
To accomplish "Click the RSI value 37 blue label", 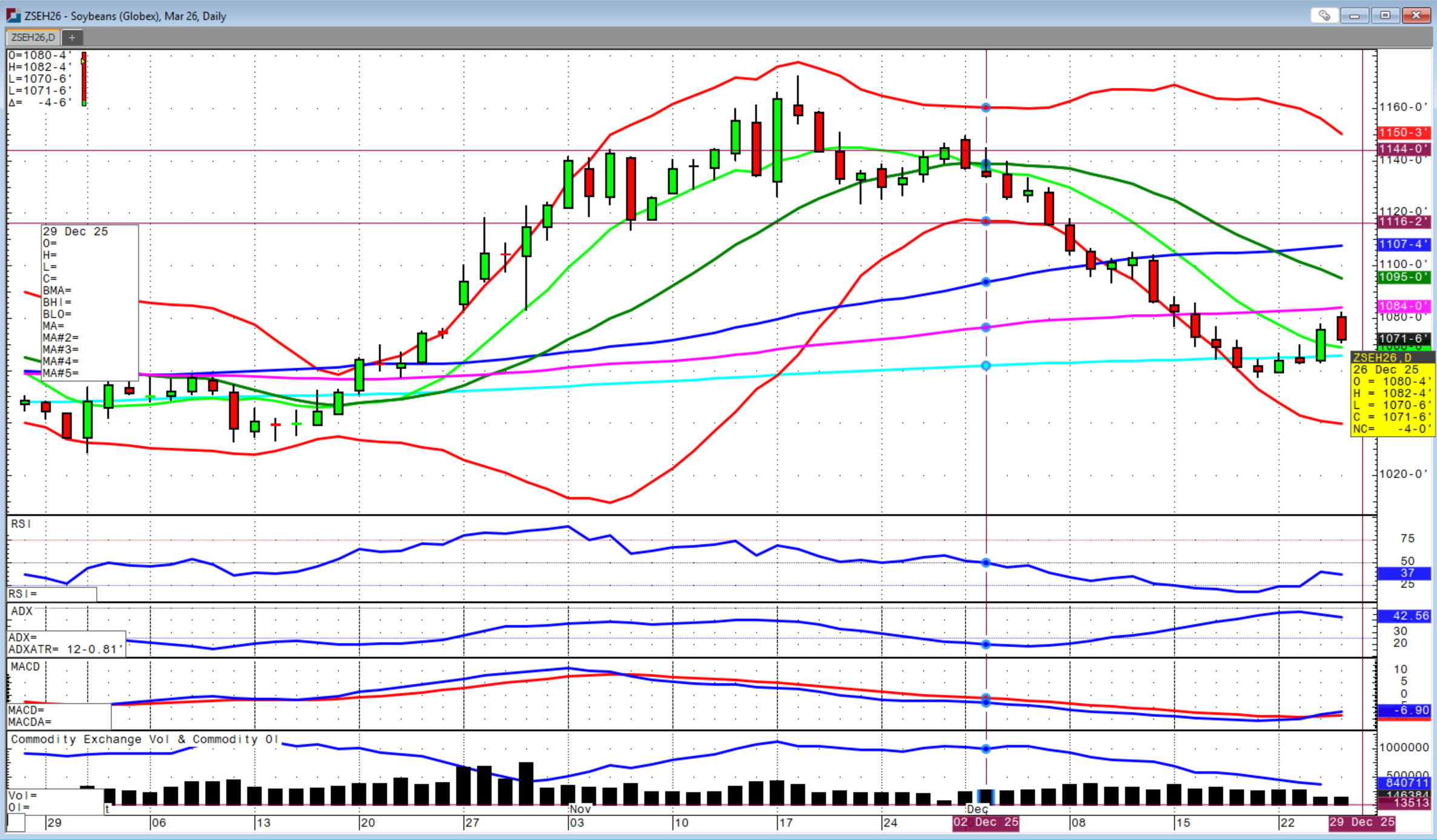I will (1404, 573).
